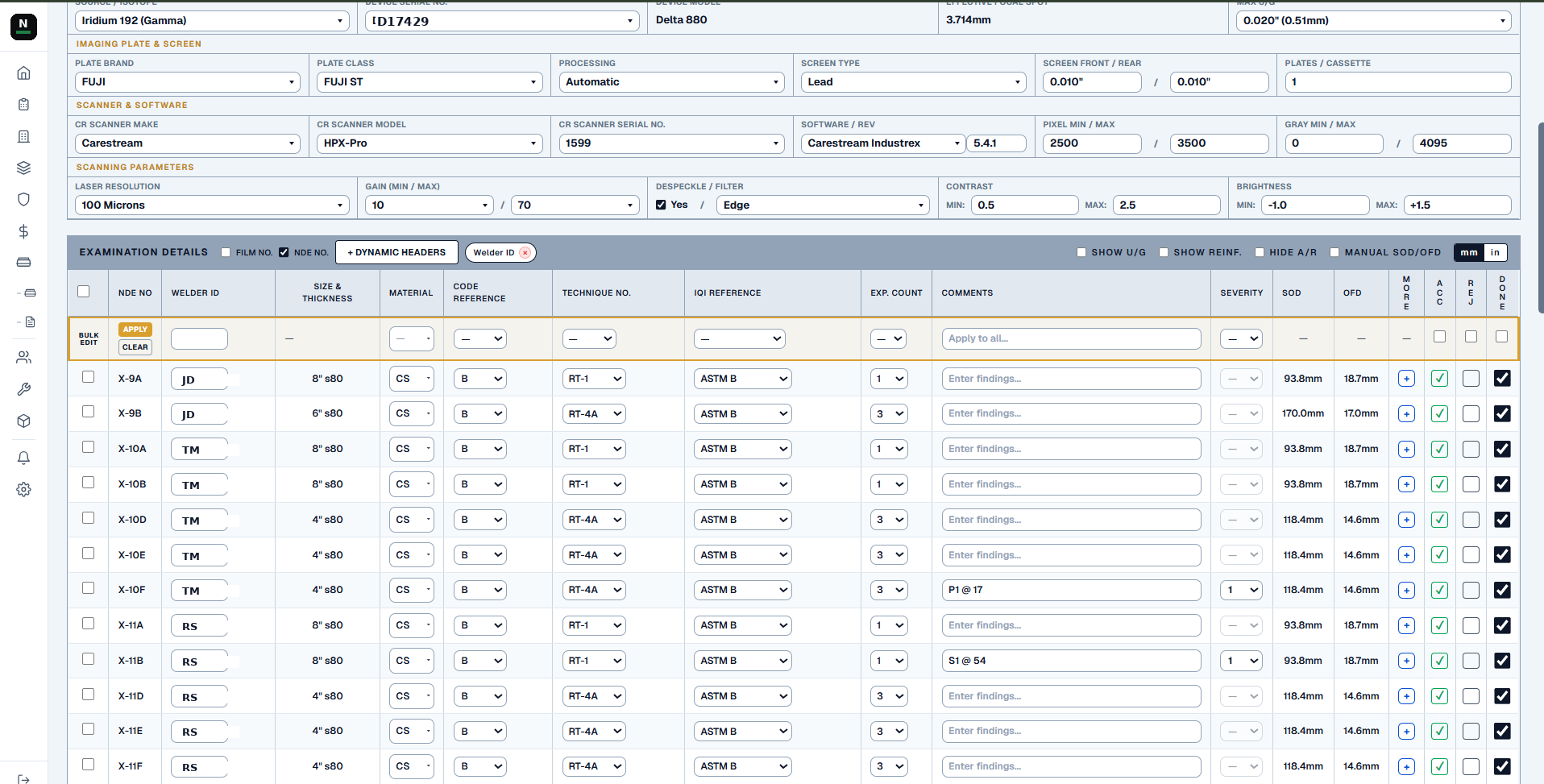Open the Plate Brand FUJI dropdown
Image resolution: width=1544 pixels, height=784 pixels.
(188, 82)
